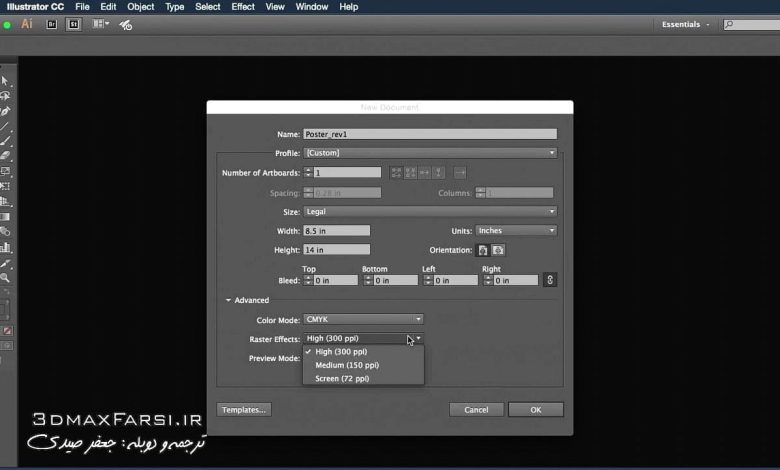Toggle the bleed link chain icon
Screen dimensions: 780x470
coord(550,280)
